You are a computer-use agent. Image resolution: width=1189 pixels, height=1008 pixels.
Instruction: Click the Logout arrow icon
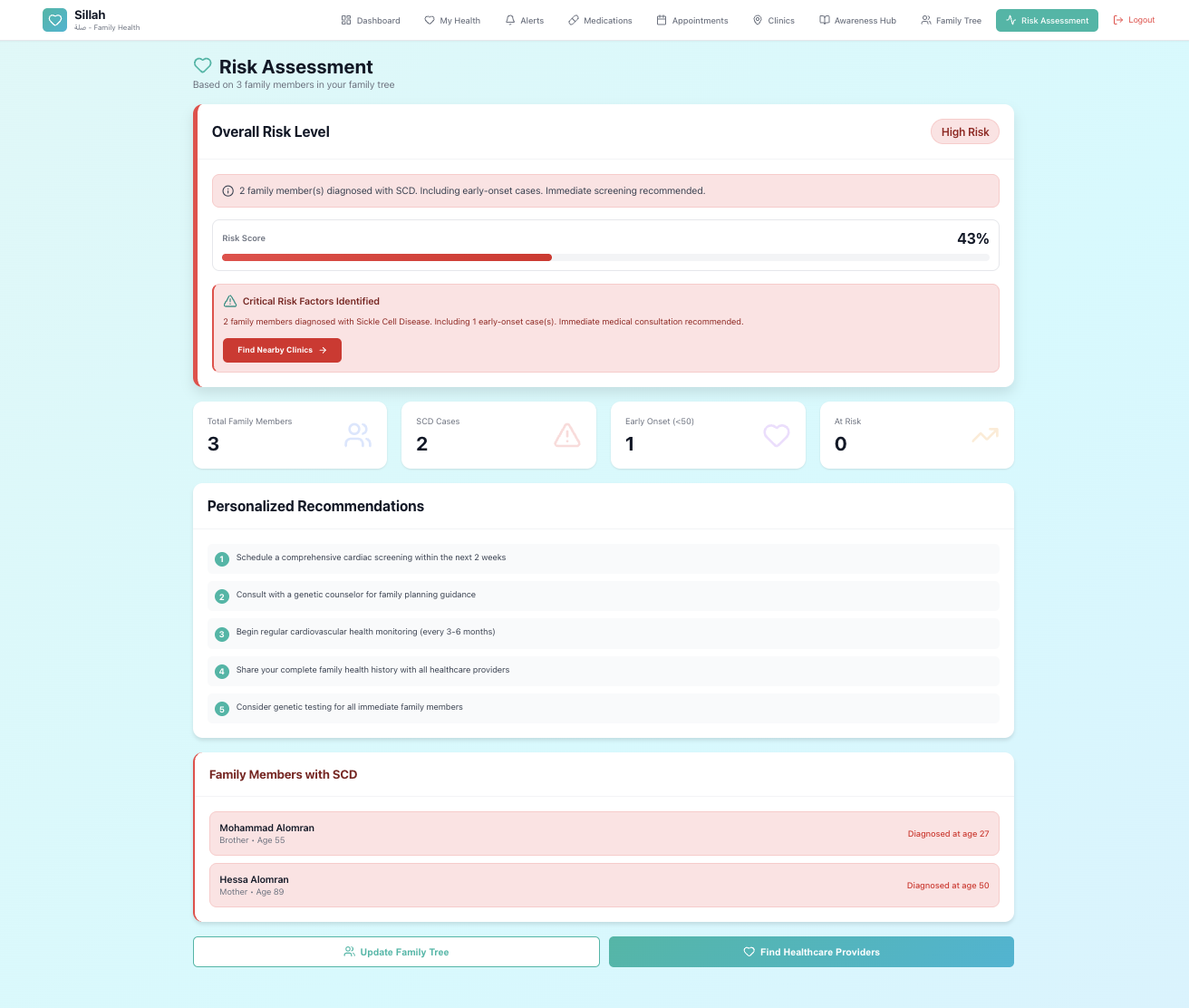tap(1116, 20)
